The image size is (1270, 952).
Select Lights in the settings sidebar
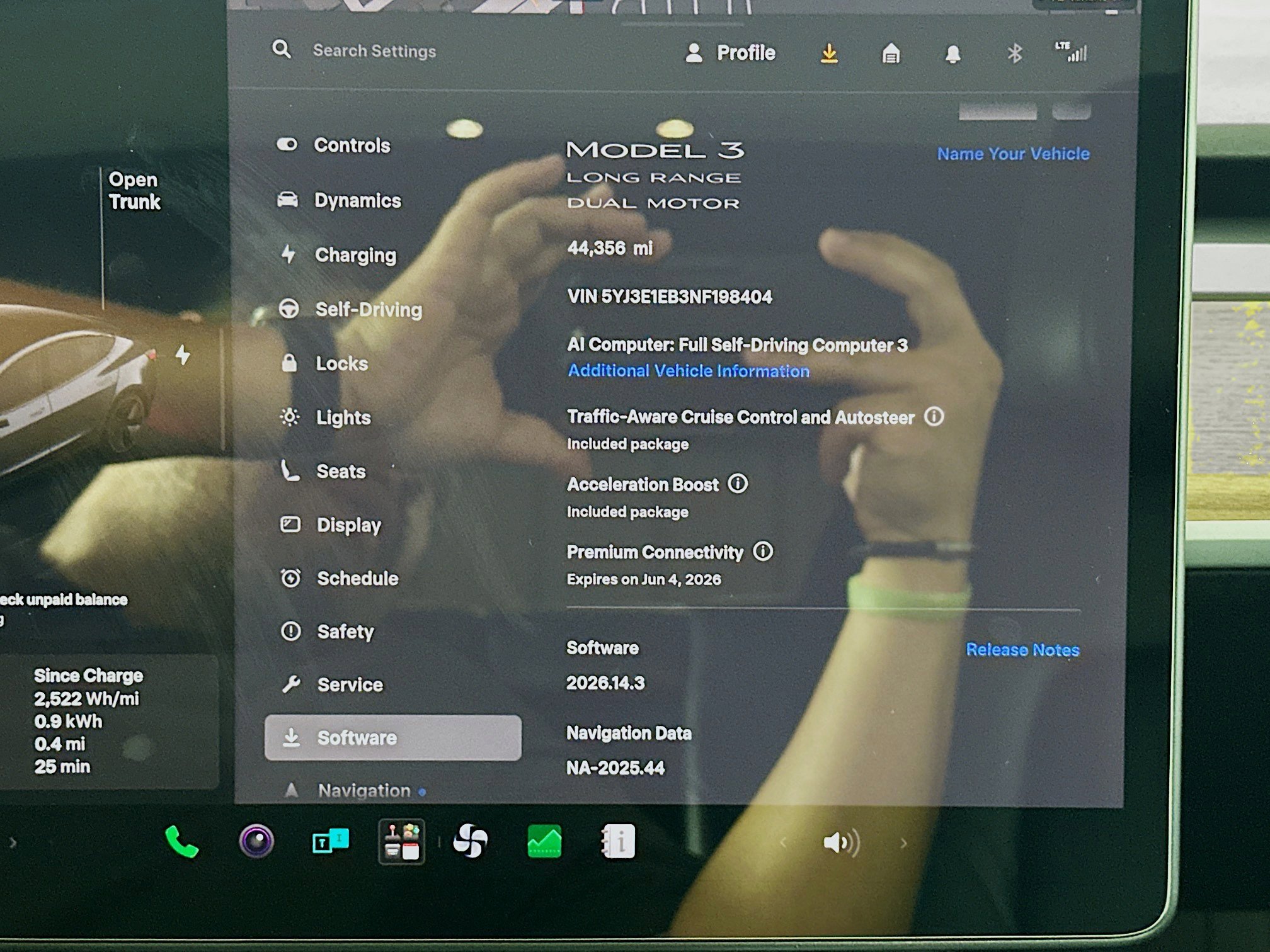pyautogui.click(x=325, y=417)
